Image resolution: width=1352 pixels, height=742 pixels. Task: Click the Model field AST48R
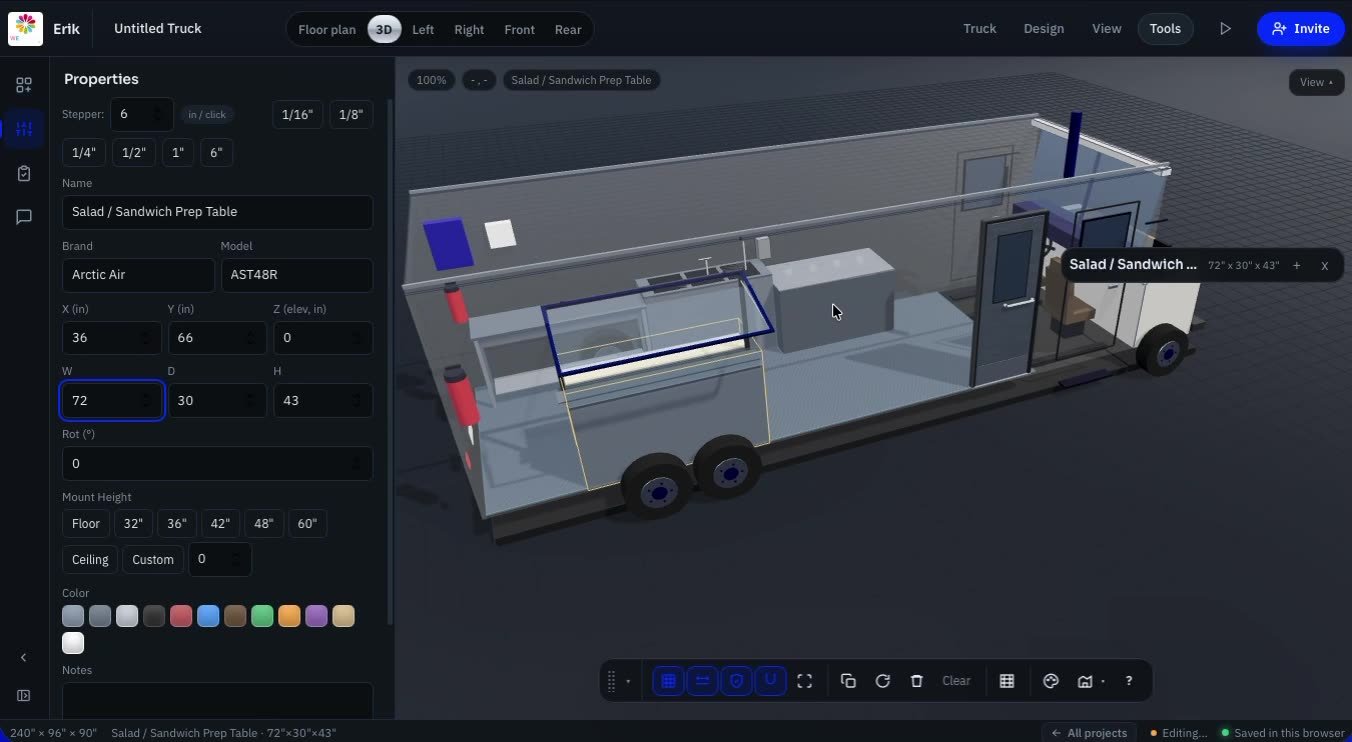tap(297, 275)
